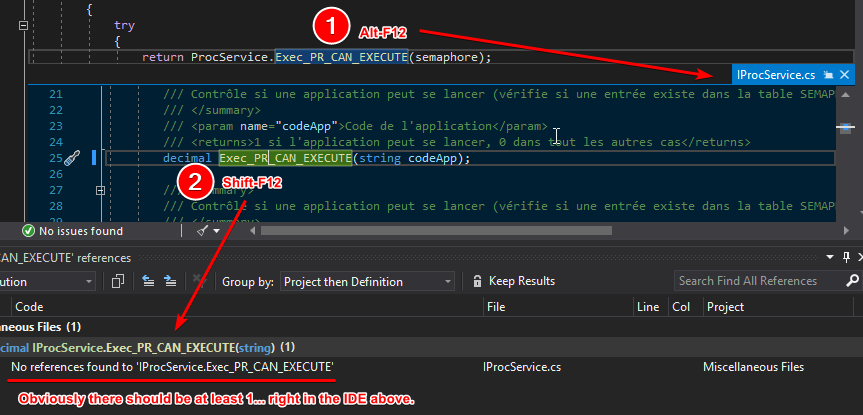The width and height of the screenshot is (863, 415).
Task: Click the horizontal scrollbar right arrow
Action: click(x=846, y=231)
